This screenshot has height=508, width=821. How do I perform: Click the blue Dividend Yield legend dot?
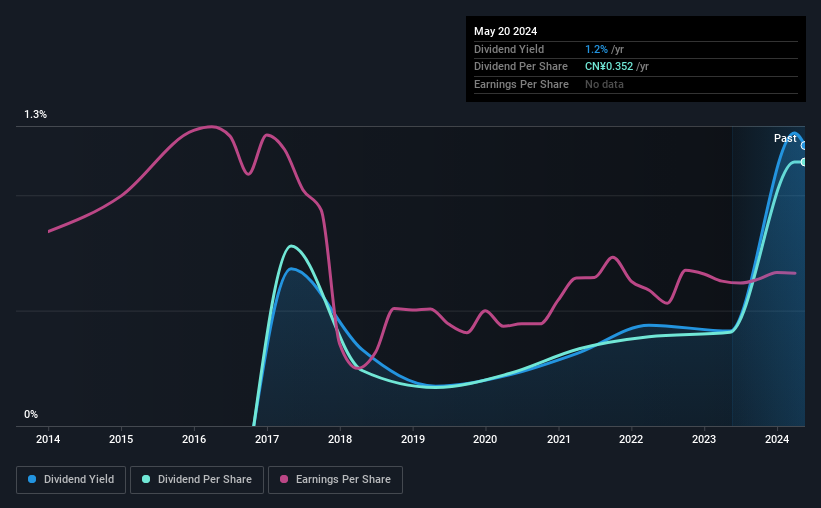click(32, 479)
